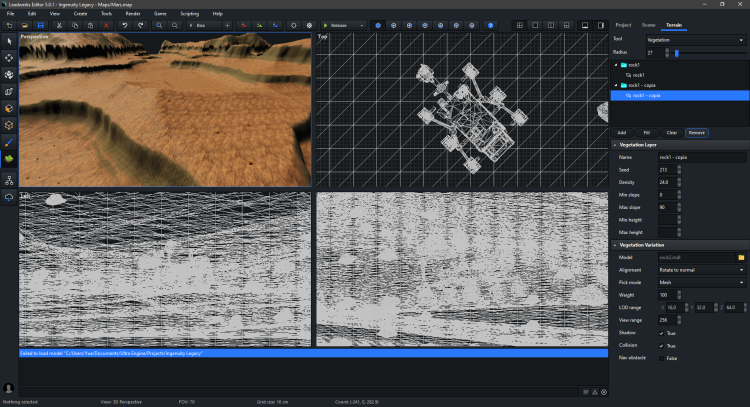
Task: Click the Undo arrow icon
Action: (x=124, y=23)
